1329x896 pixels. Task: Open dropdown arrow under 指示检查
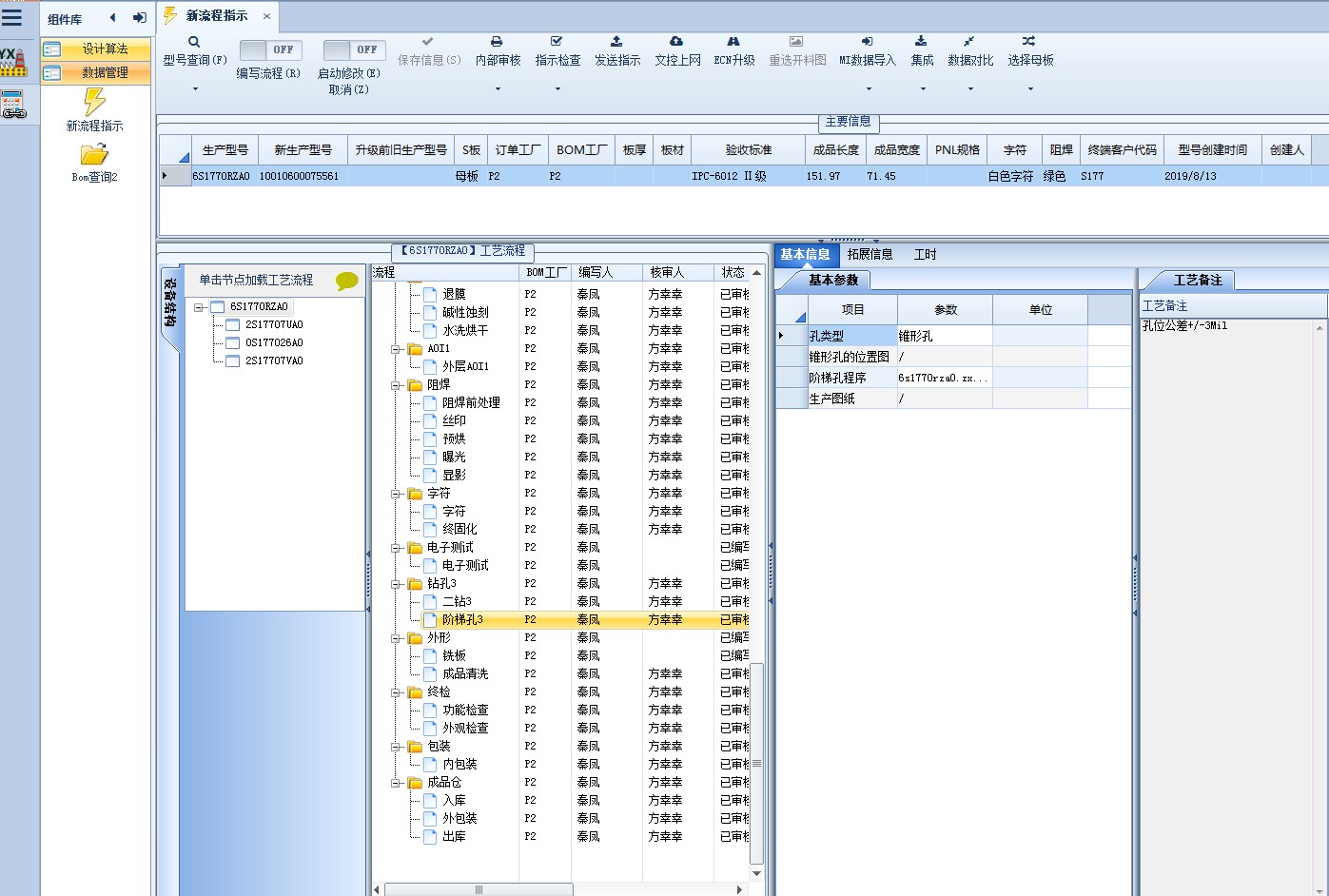tap(557, 89)
